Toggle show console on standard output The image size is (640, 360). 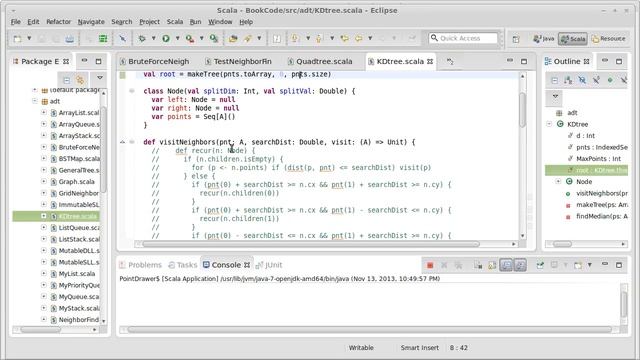tap(506, 265)
